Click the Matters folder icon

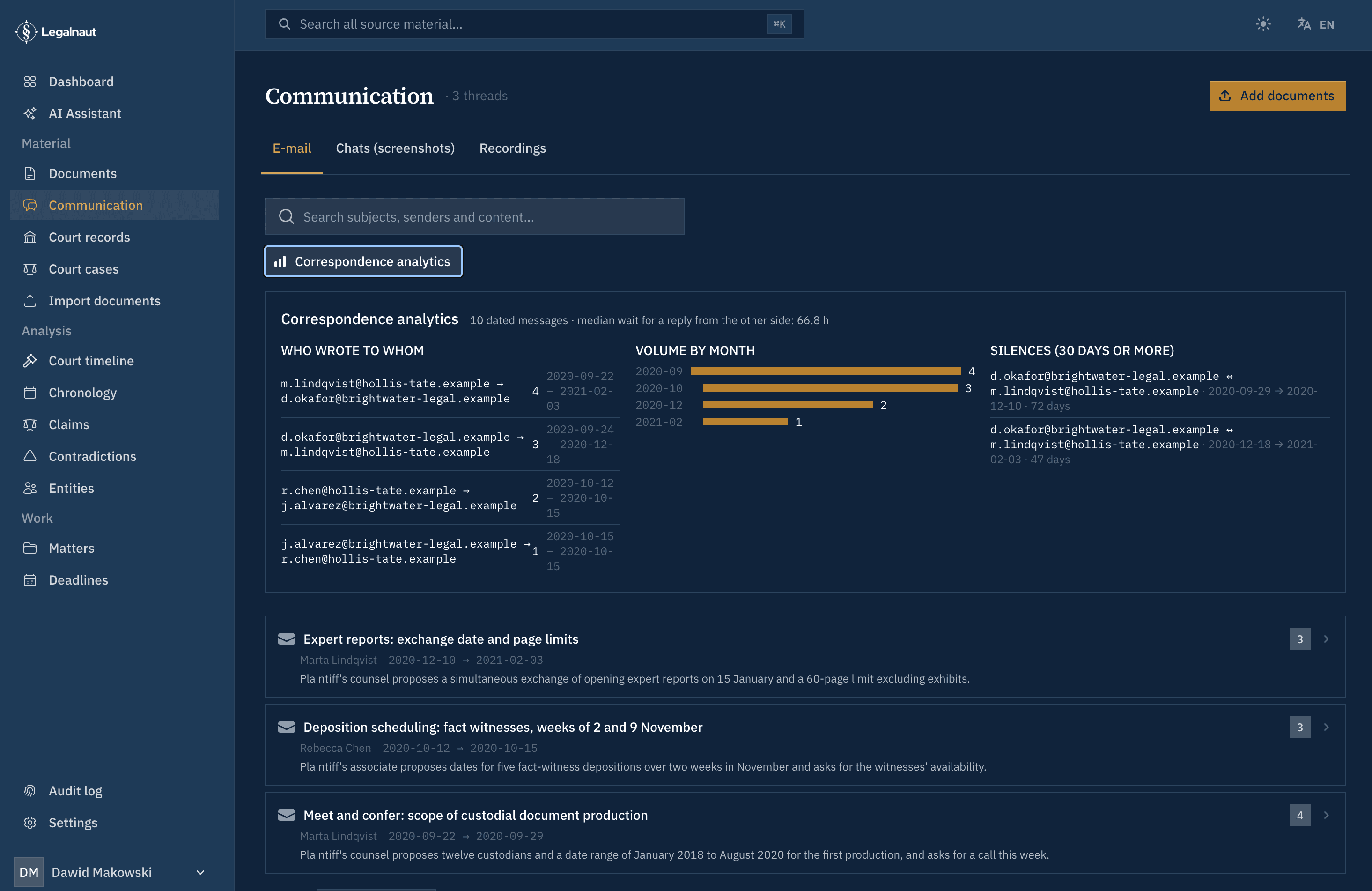(30, 548)
